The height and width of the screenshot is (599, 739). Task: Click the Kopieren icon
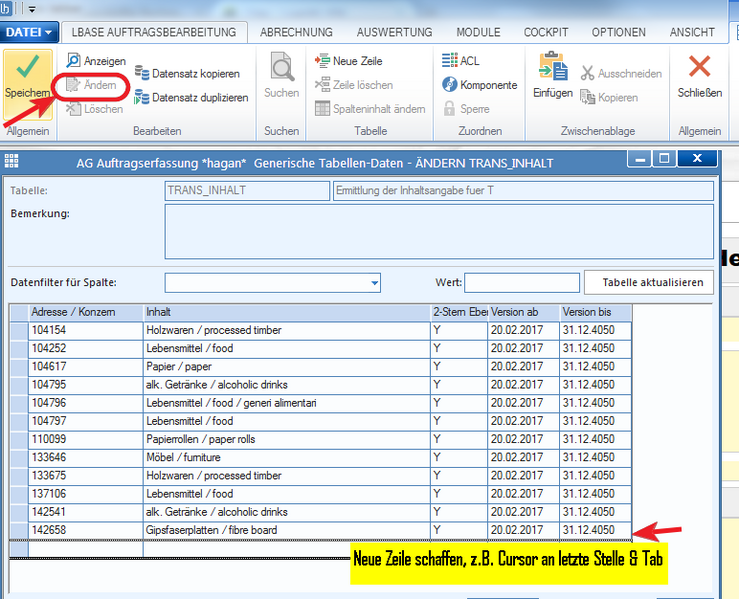click(587, 97)
